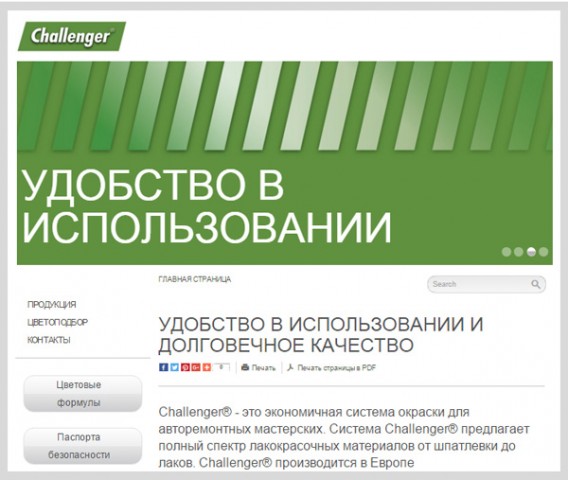Click the ГЛАВНАЯ СТРАНИЦА breadcrumb link

click(x=195, y=279)
